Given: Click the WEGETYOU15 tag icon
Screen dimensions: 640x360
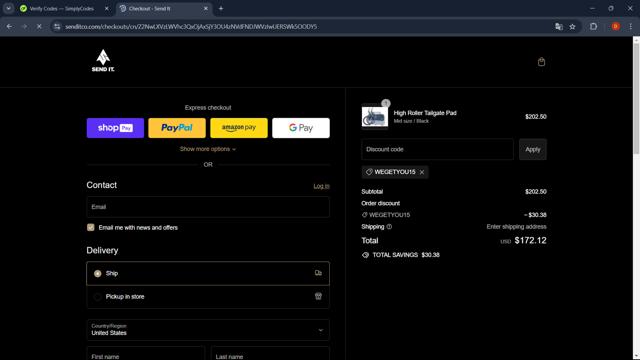Looking at the screenshot, I should (369, 172).
